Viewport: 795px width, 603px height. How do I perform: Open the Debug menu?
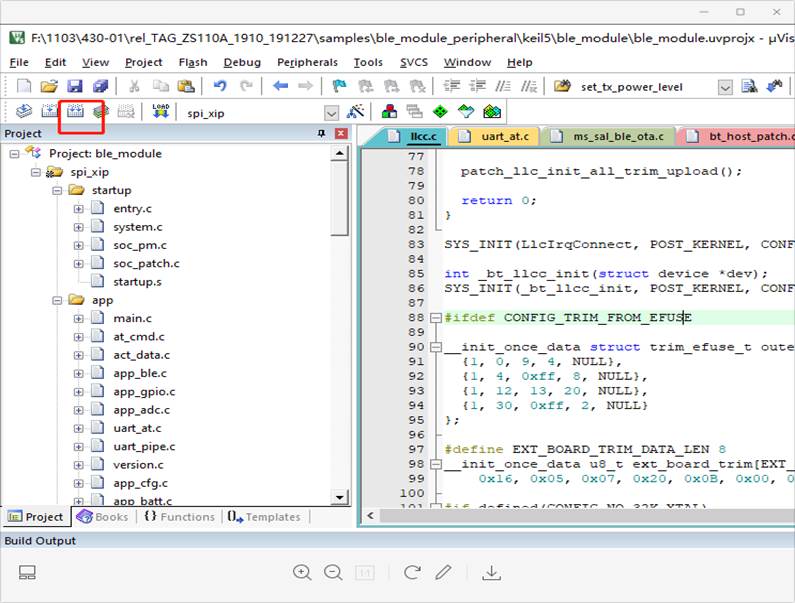tap(242, 62)
